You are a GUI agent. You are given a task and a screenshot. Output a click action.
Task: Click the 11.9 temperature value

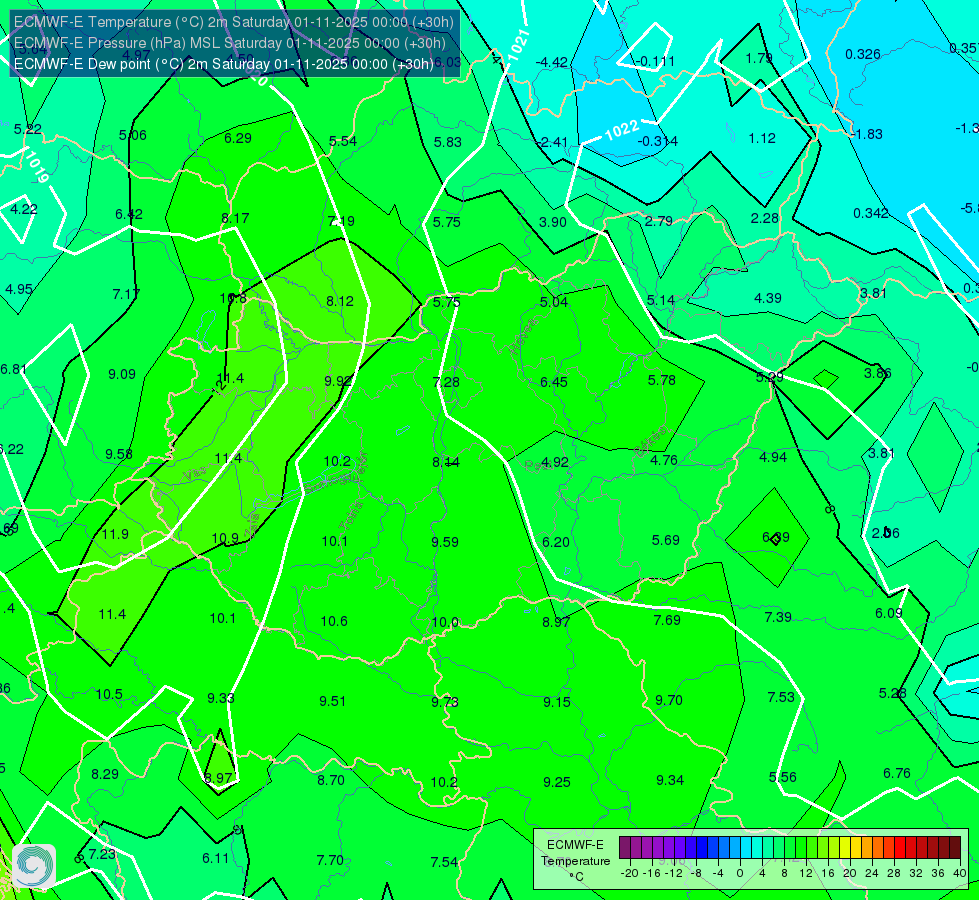tap(115, 535)
